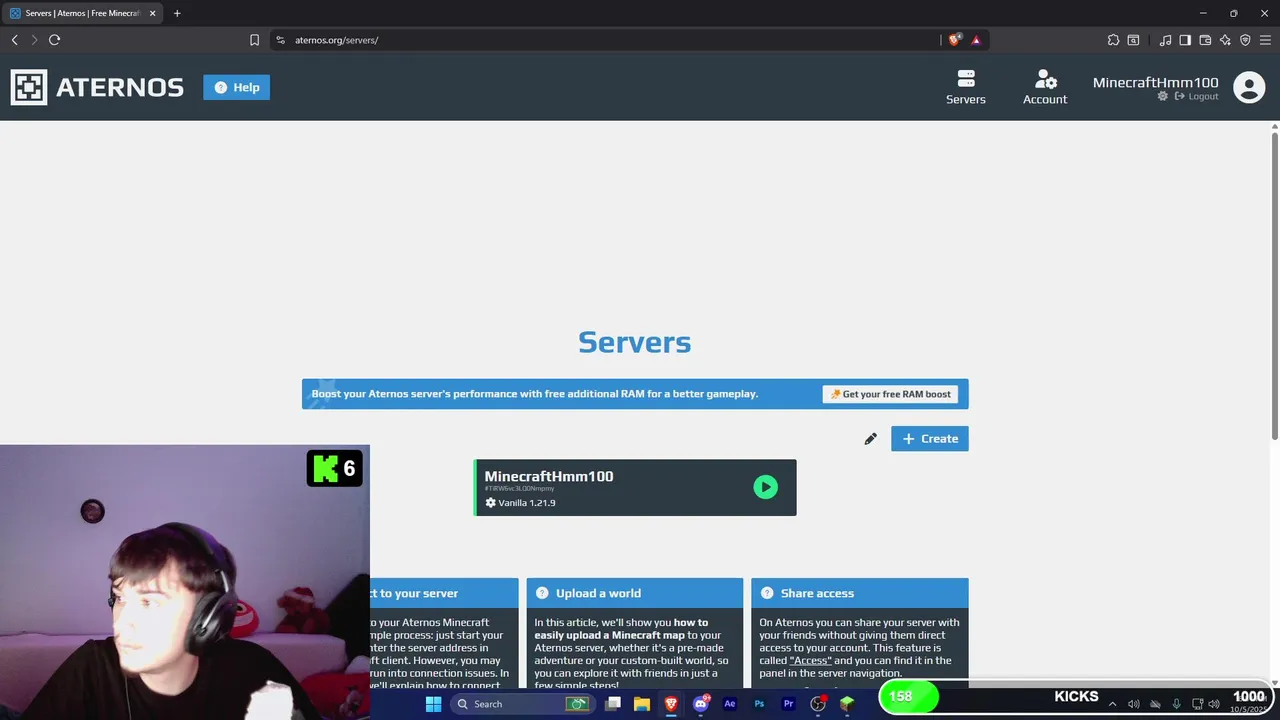Open a new browser tab

[x=177, y=13]
